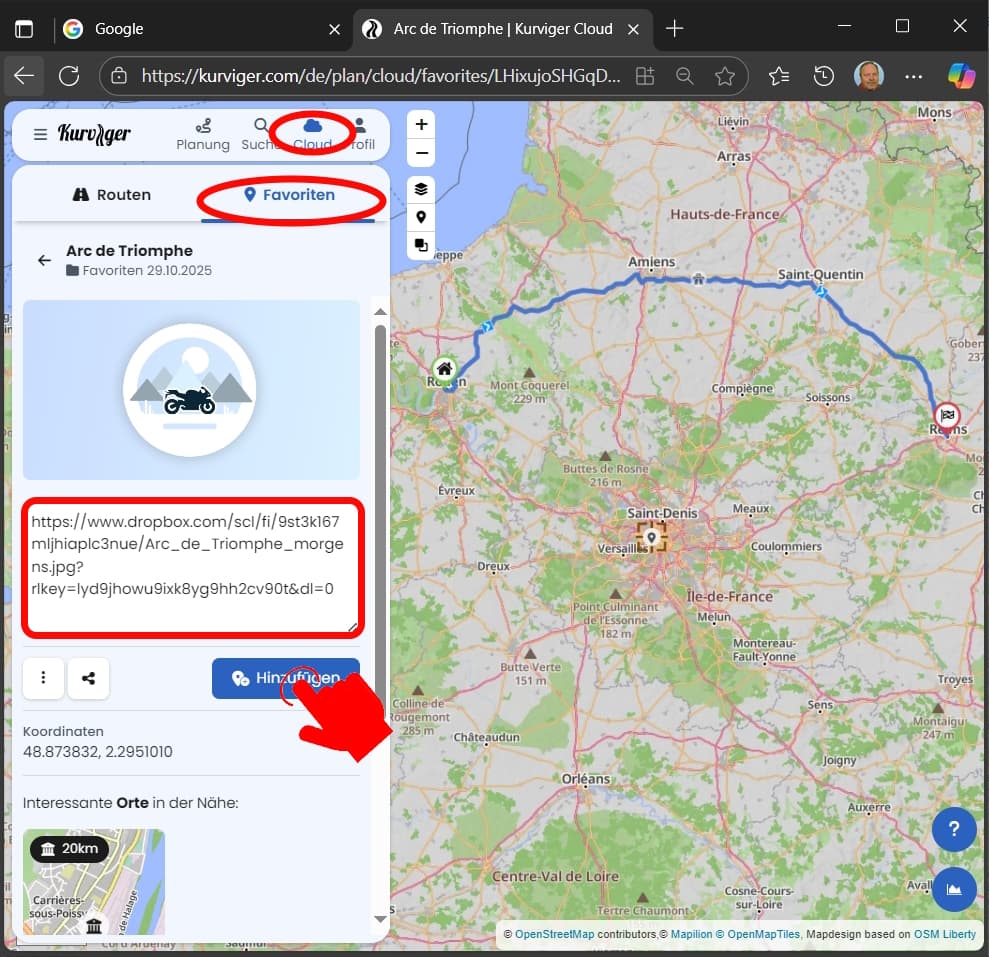Zoom in the map with plus button
989x957 pixels.
(421, 125)
